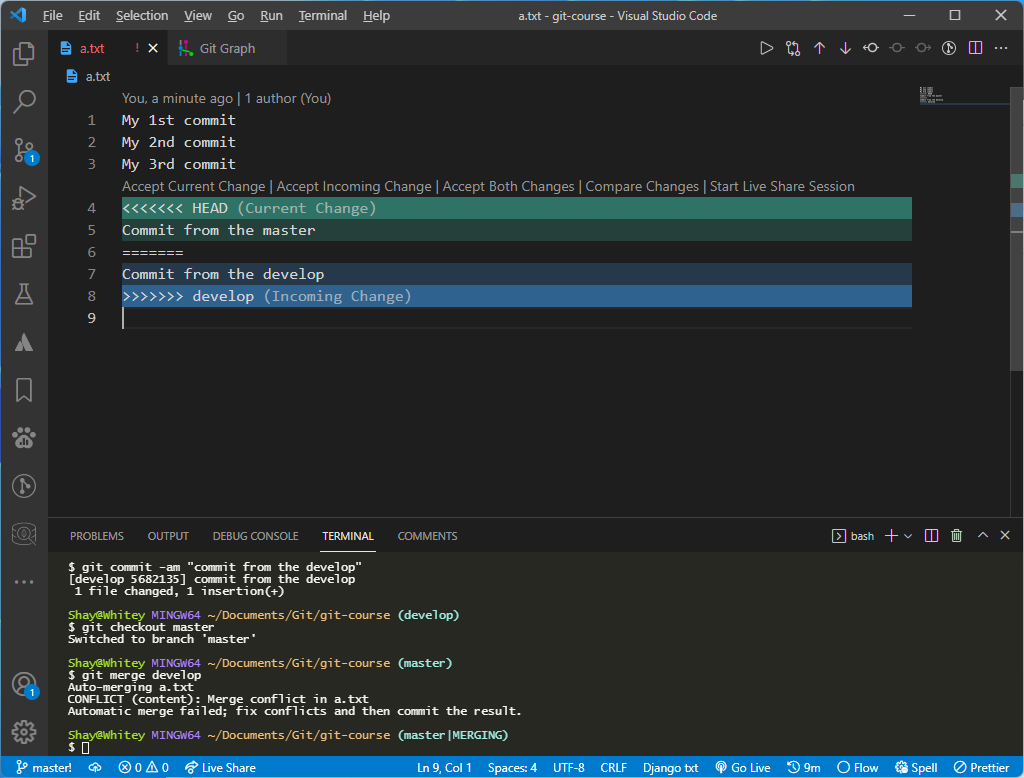The width and height of the screenshot is (1024, 778).
Task: Open the Remote Explorer icon
Action: 24,534
